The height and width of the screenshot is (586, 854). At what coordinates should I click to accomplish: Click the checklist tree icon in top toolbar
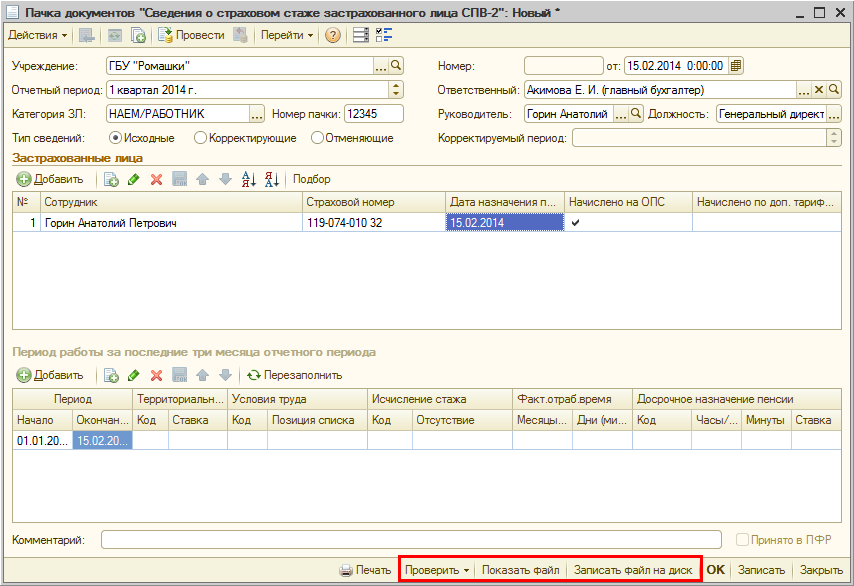(384, 35)
